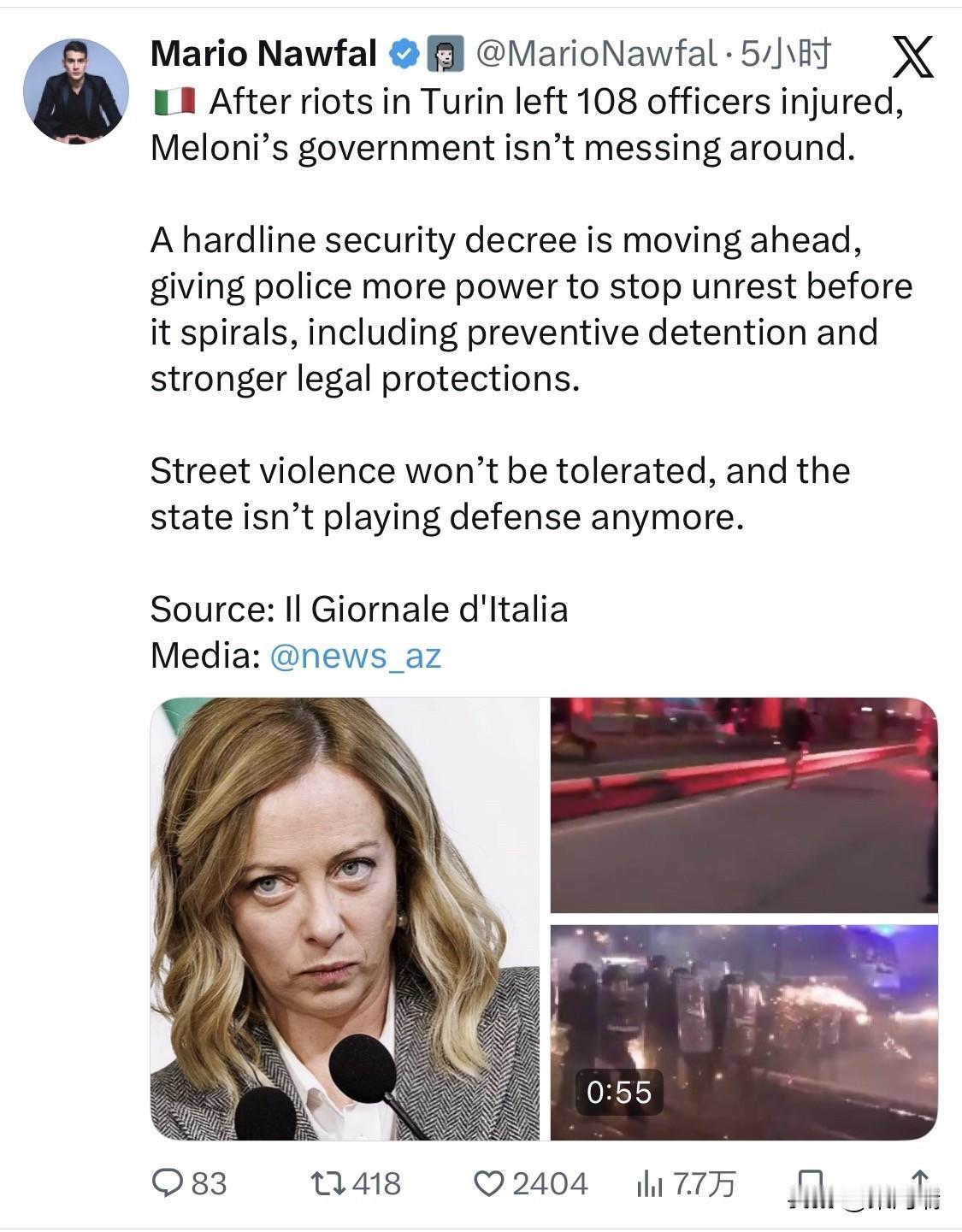The width and height of the screenshot is (962, 1232).
Task: Click the @MarioNawfal handle
Action: coord(596,55)
